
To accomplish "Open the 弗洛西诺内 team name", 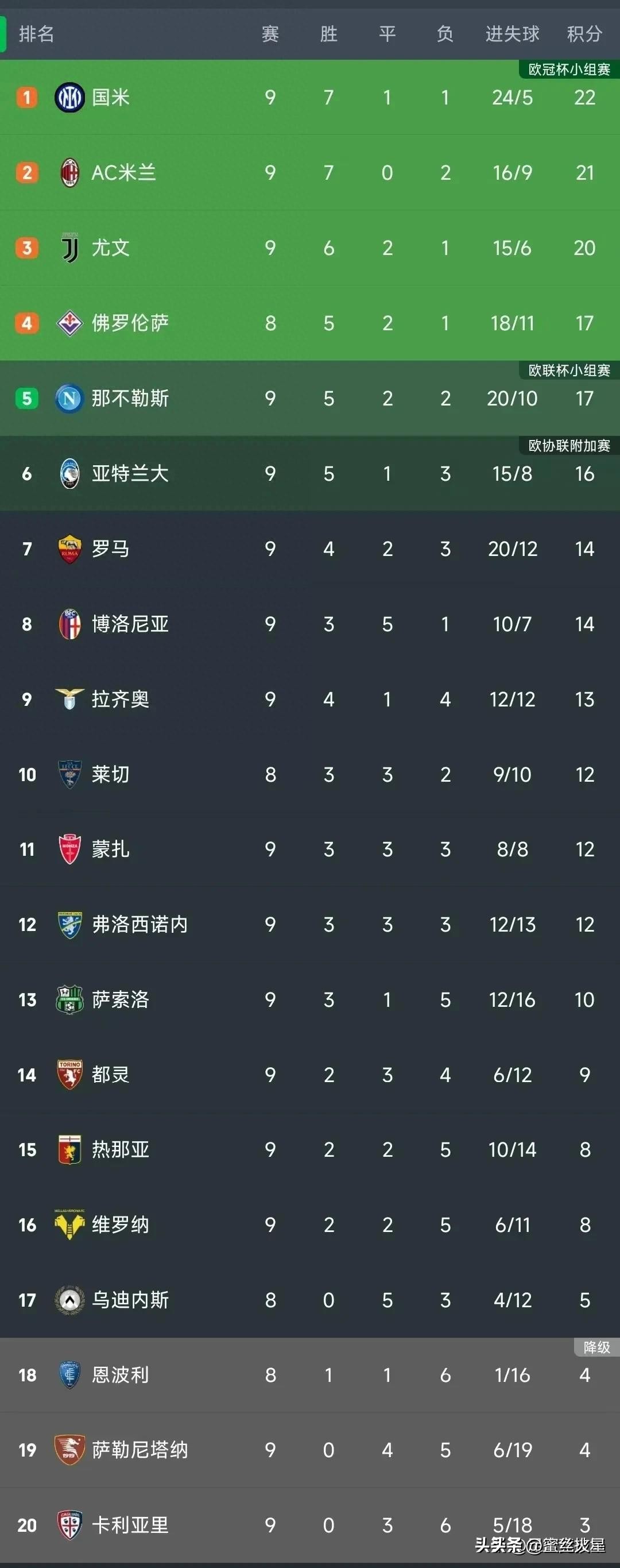I will pos(140,925).
